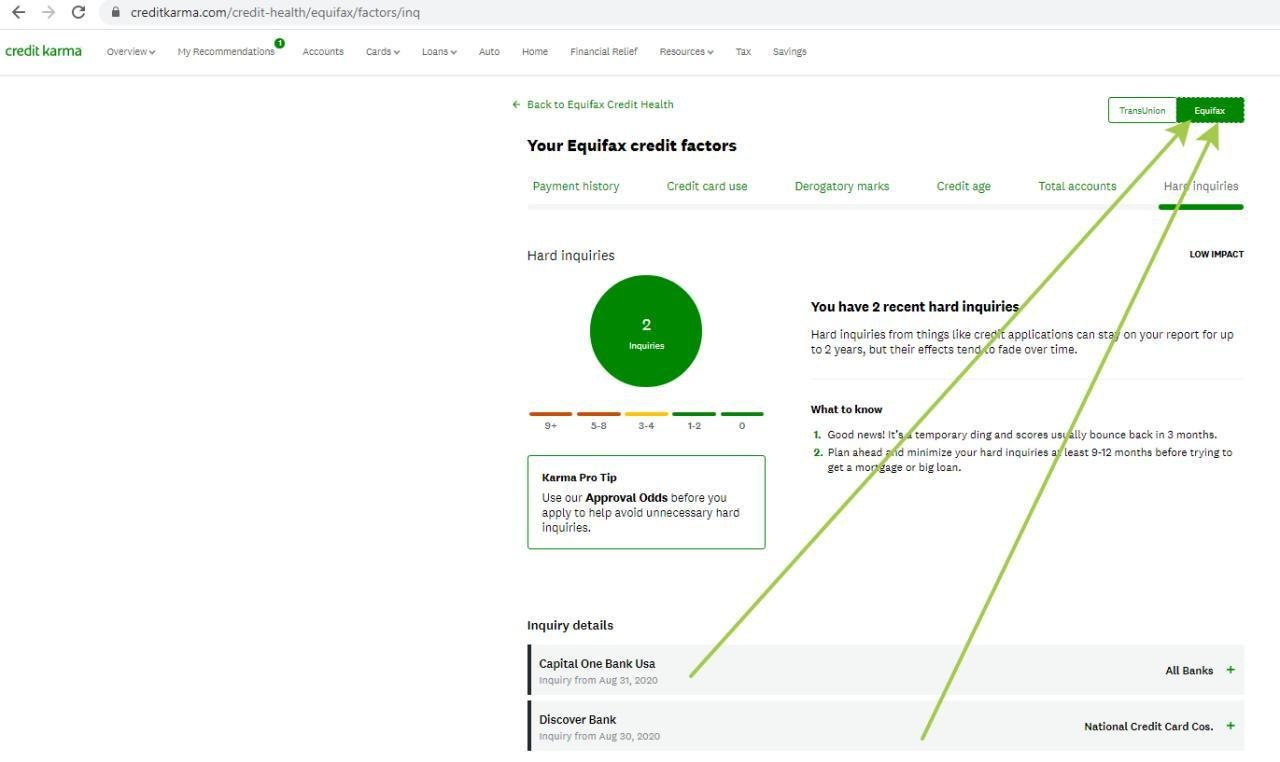The height and width of the screenshot is (762, 1280).
Task: Open the Tax section
Action: click(x=743, y=52)
